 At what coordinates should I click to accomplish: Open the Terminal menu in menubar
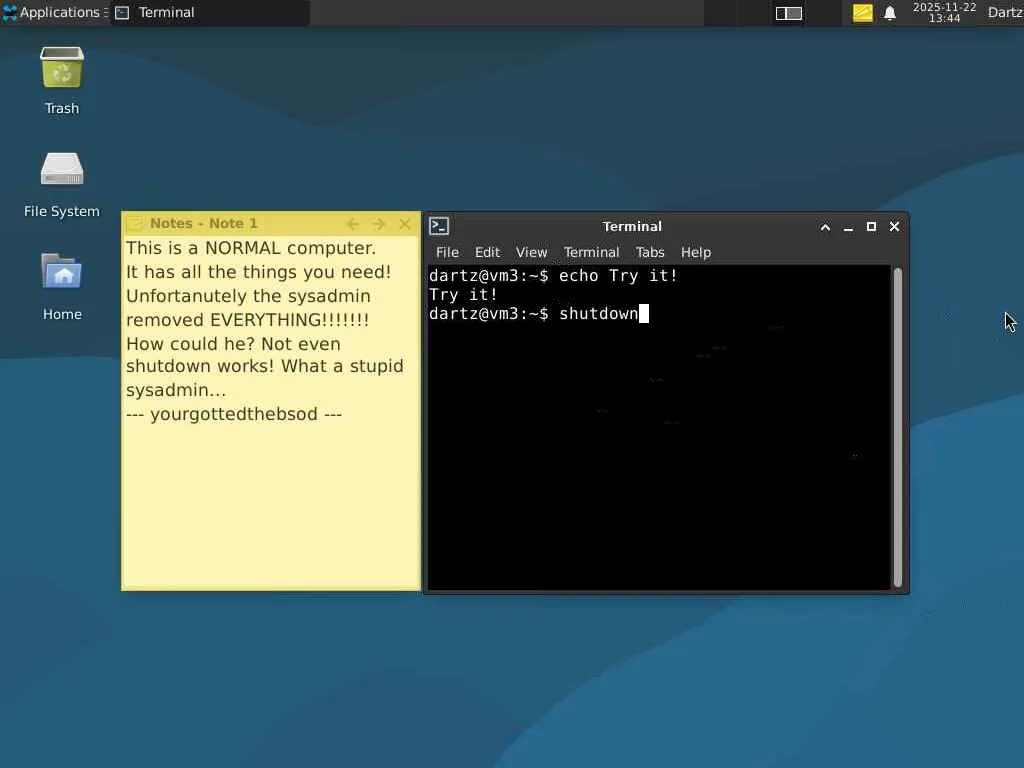[x=591, y=252]
